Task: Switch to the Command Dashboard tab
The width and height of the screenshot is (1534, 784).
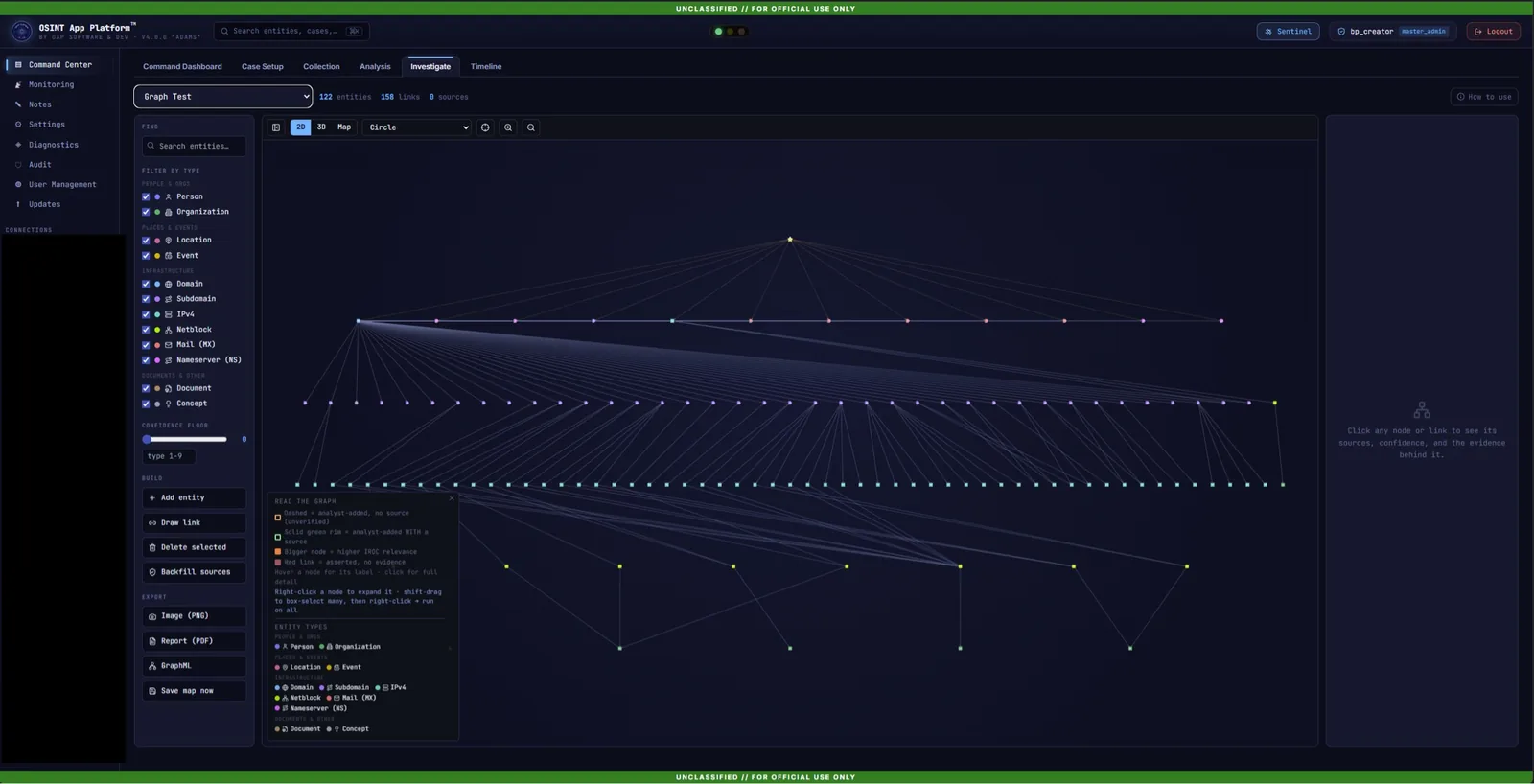Action: (182, 67)
